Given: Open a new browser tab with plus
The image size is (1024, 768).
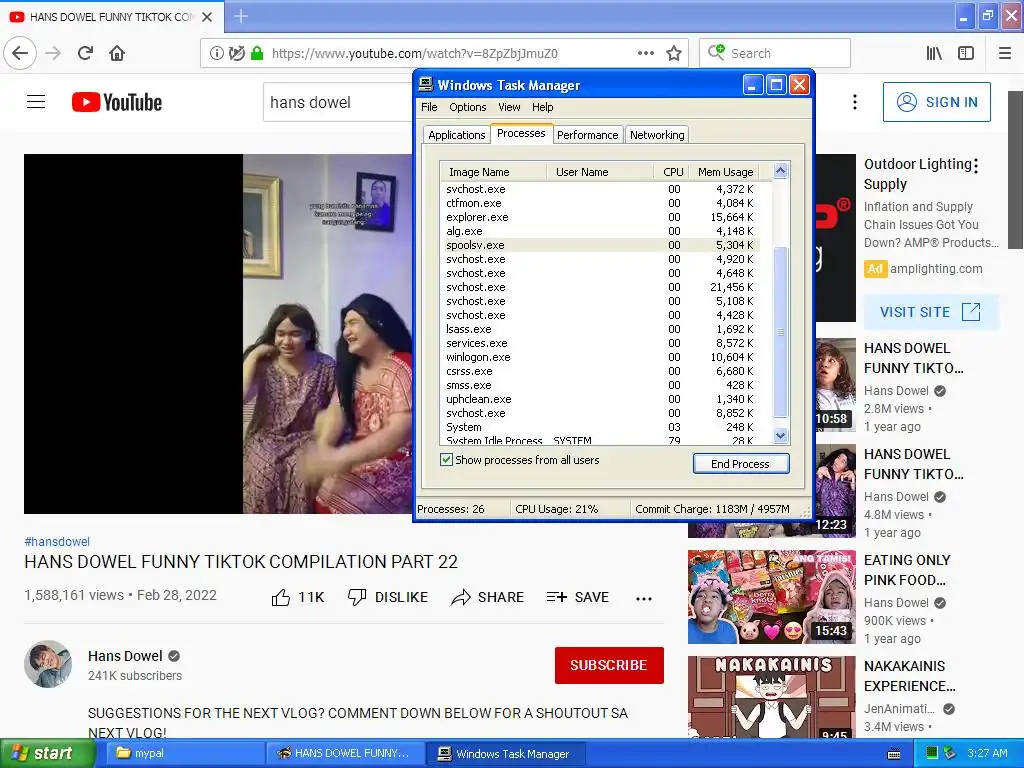Looking at the screenshot, I should click(241, 16).
